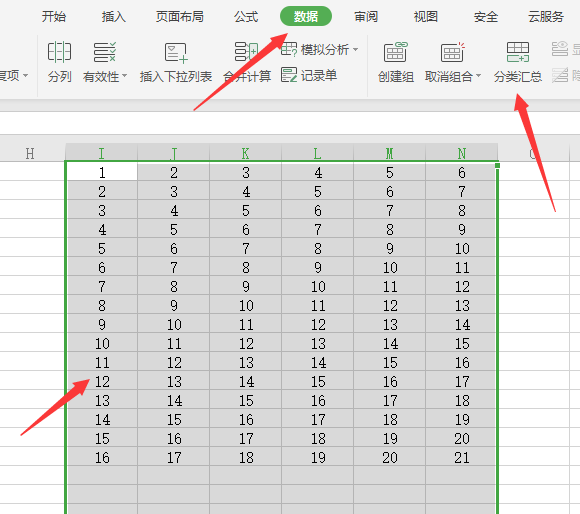The width and height of the screenshot is (580, 514).
Task: Click cell in column J with value 2
Action: (173, 172)
